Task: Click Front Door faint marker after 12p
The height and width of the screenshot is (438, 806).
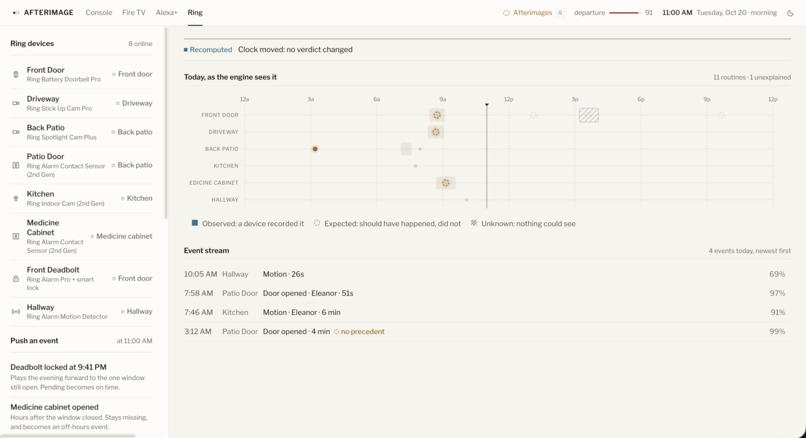Action: point(533,115)
